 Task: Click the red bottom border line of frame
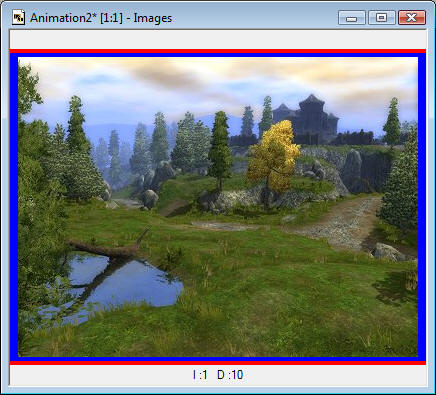click(x=218, y=363)
